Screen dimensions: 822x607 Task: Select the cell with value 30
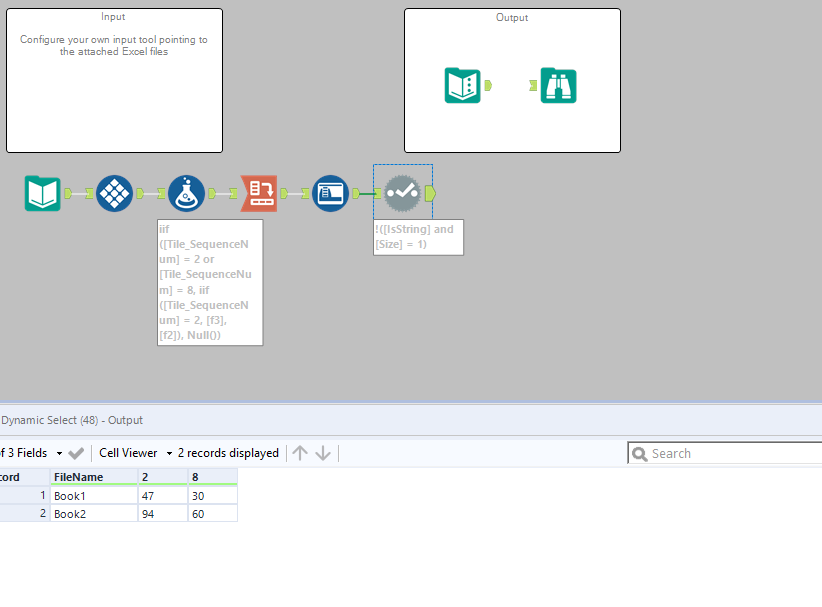[213, 496]
